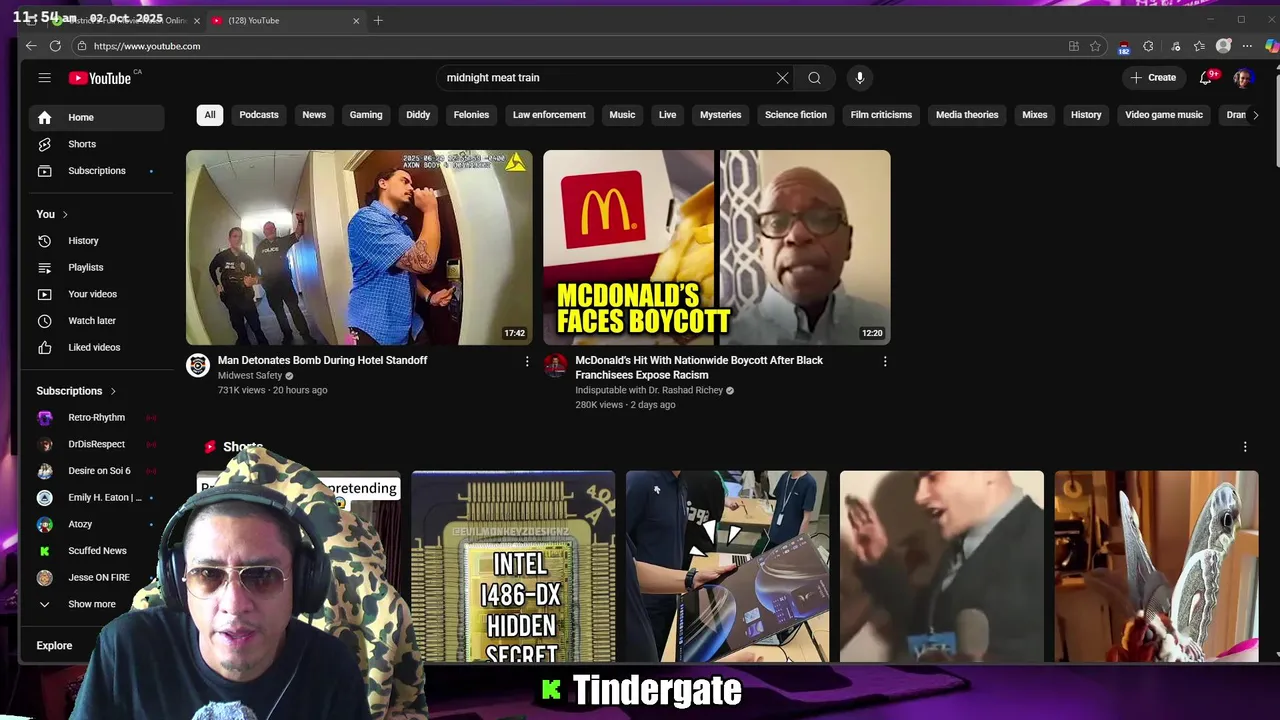Image resolution: width=1280 pixels, height=720 pixels.
Task: Open the Midwest Safety channel avatar
Action: [x=198, y=366]
